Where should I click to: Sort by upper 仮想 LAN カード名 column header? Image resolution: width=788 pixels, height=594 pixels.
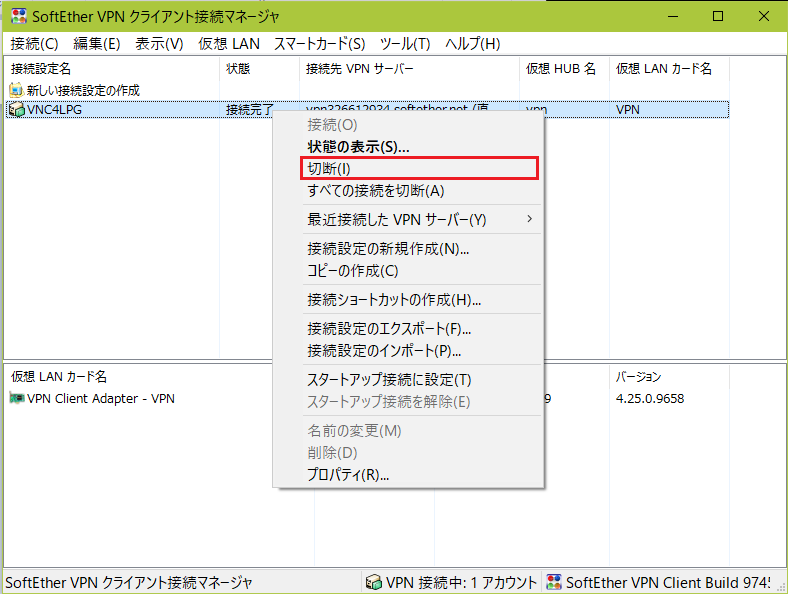point(669,69)
